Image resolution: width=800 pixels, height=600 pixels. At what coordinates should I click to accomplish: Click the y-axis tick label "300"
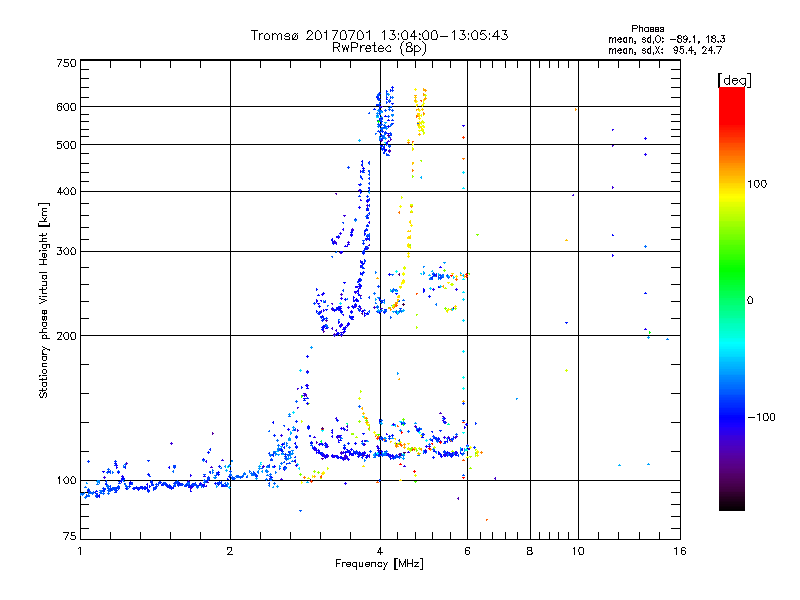[66, 252]
